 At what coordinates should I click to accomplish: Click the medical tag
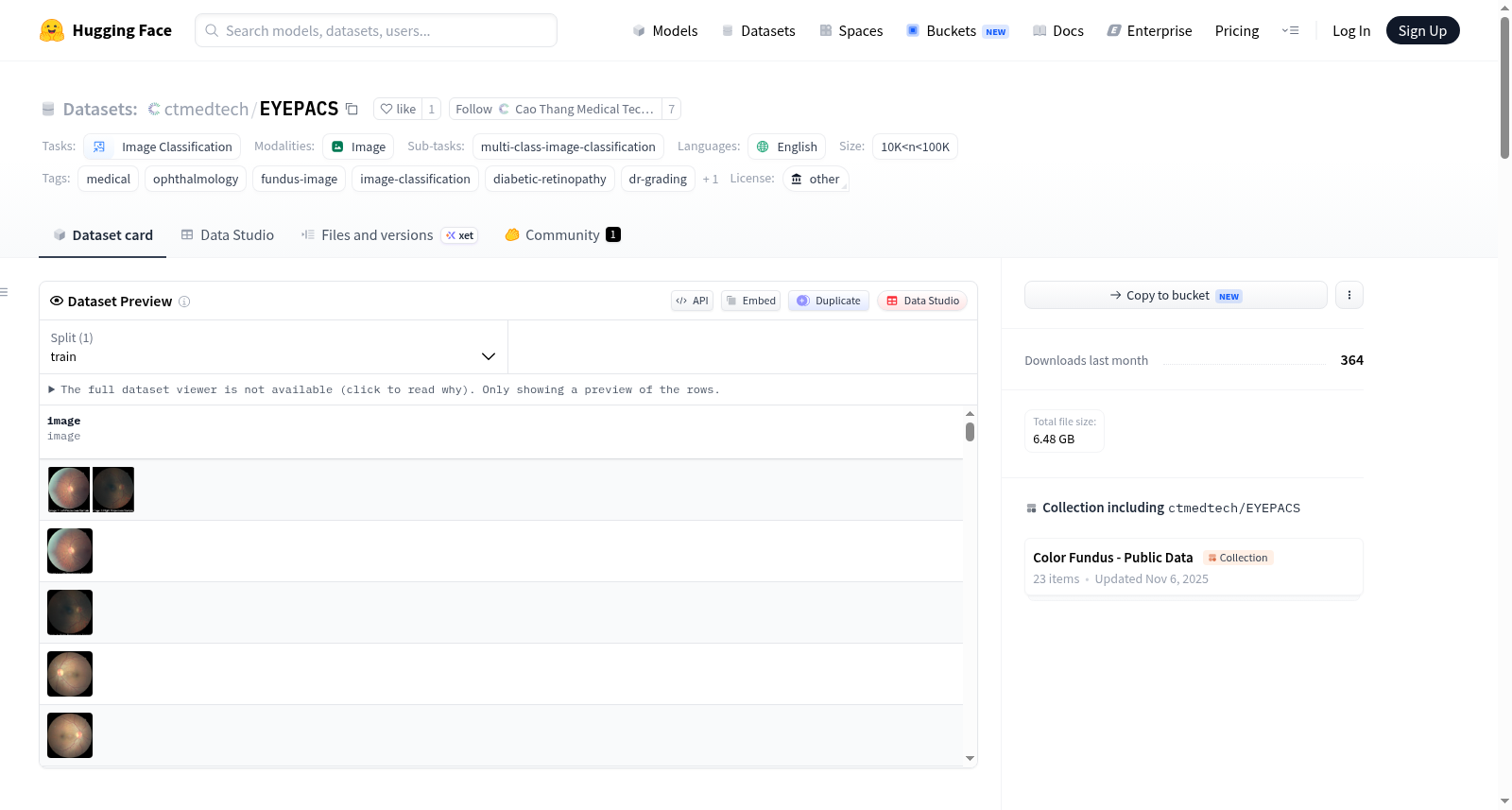109,179
